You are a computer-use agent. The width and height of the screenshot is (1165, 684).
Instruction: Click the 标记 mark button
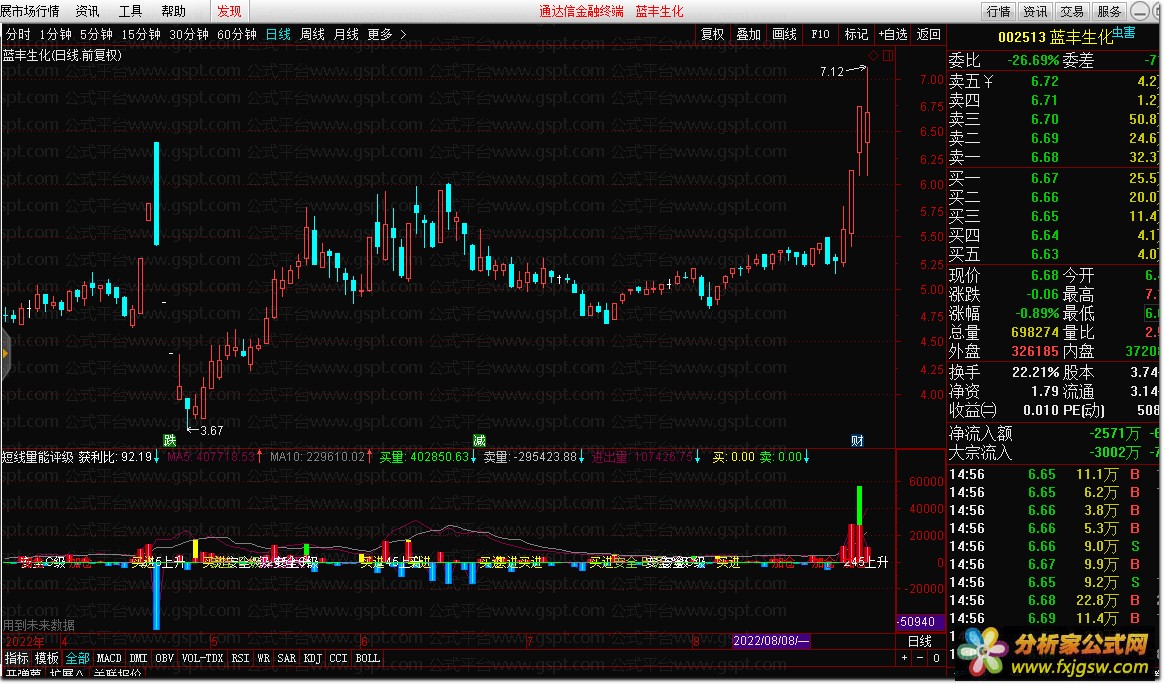tap(856, 34)
